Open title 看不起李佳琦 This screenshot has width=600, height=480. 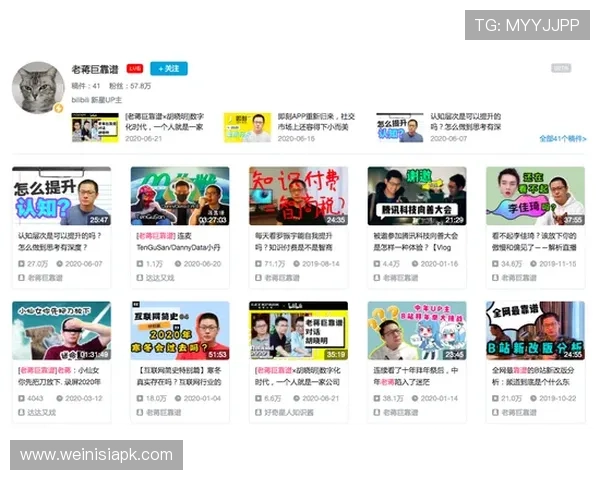click(534, 242)
